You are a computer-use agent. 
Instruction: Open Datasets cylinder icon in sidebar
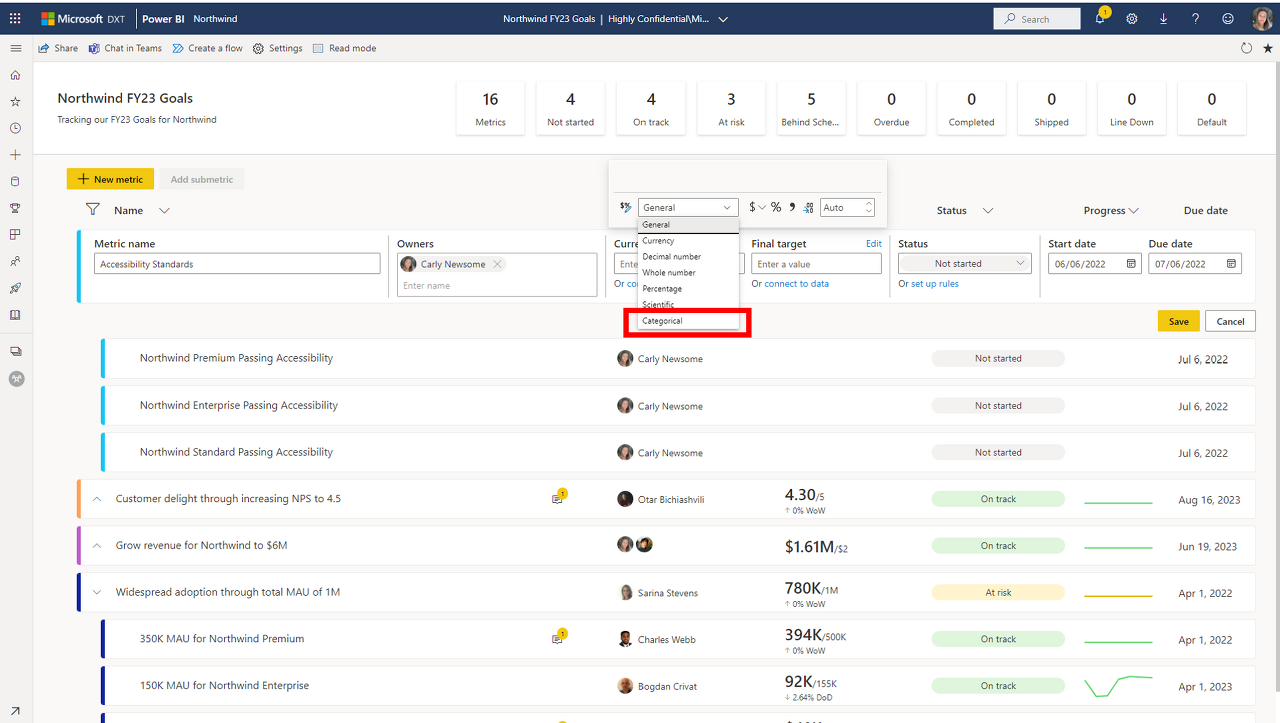pos(15,182)
